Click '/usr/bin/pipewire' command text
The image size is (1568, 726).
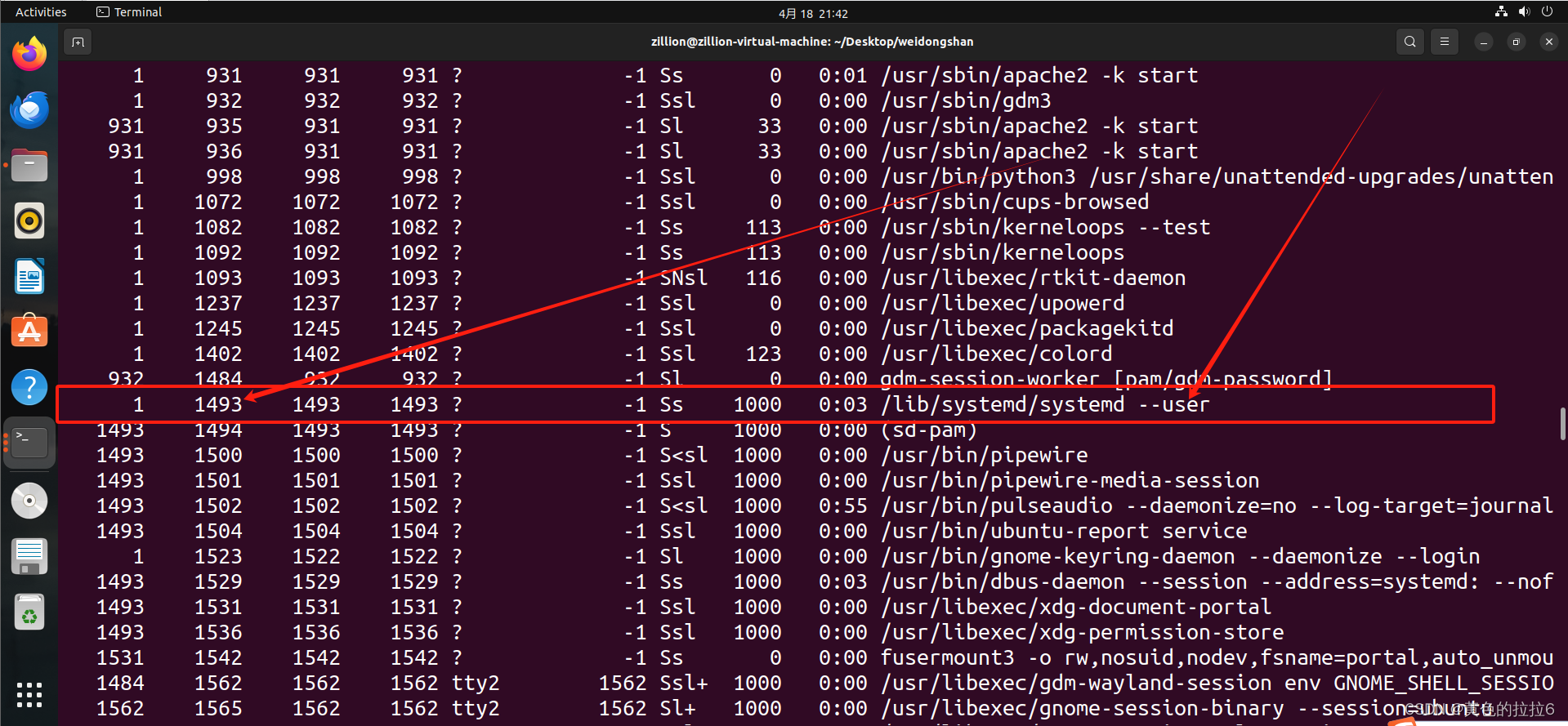pyautogui.click(x=985, y=455)
